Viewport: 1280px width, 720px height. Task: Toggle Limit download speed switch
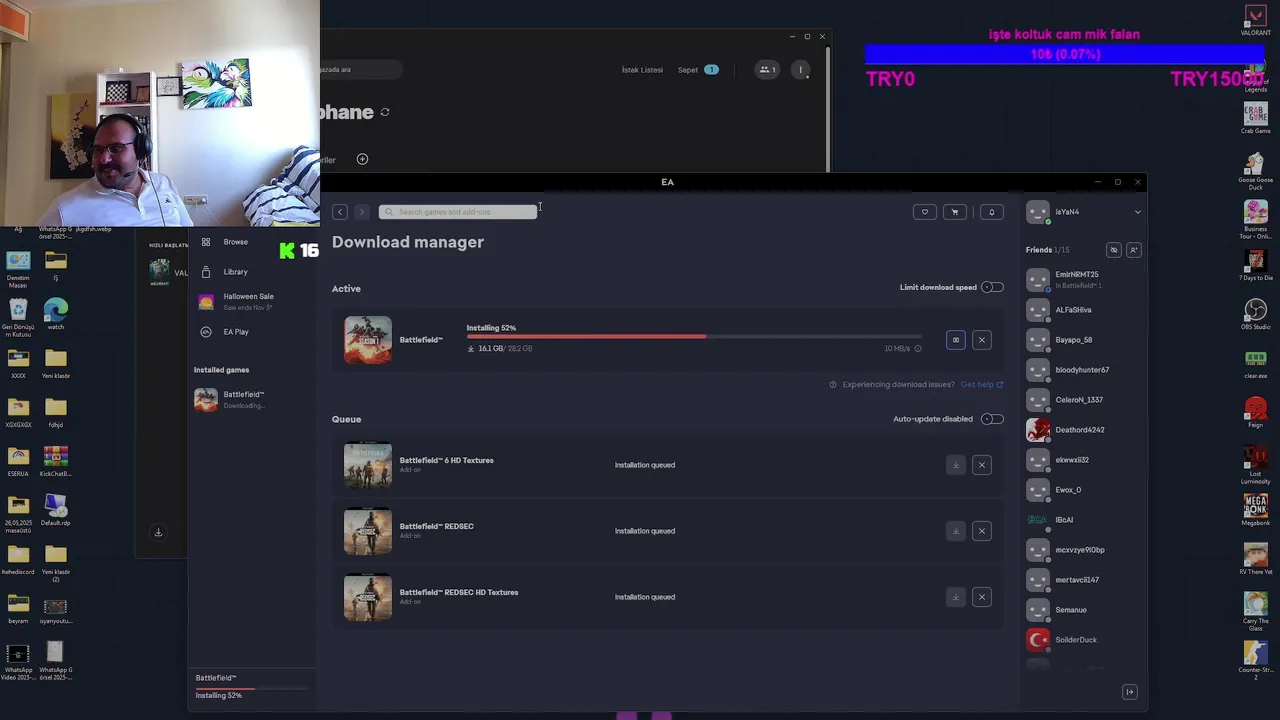click(x=992, y=287)
